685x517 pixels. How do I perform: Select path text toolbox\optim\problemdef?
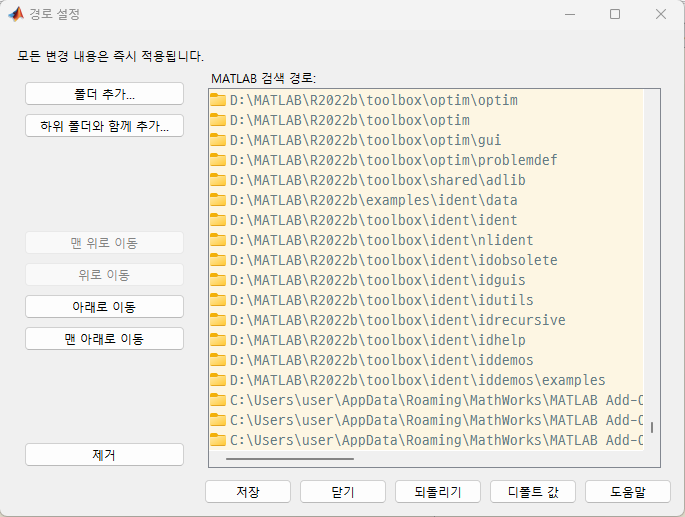click(x=394, y=160)
